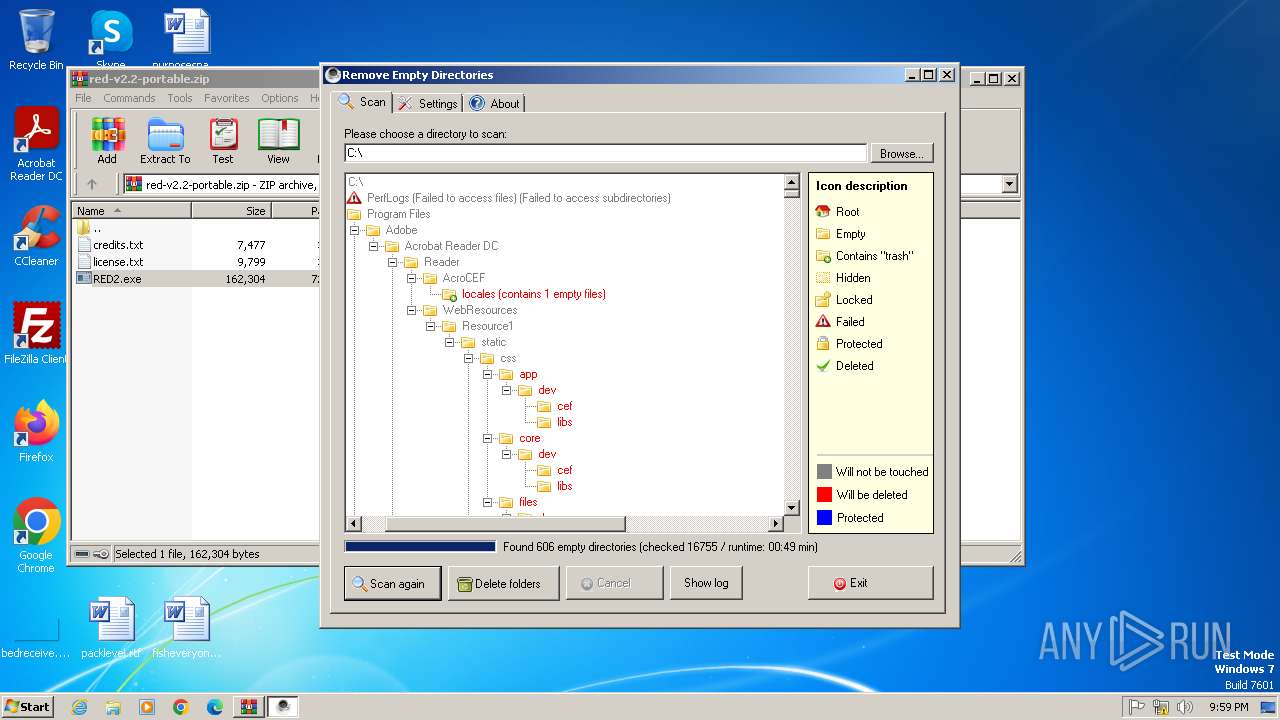Click the Test icon in WinRAR toolbar
Image resolution: width=1280 pixels, height=720 pixels.
[223, 140]
